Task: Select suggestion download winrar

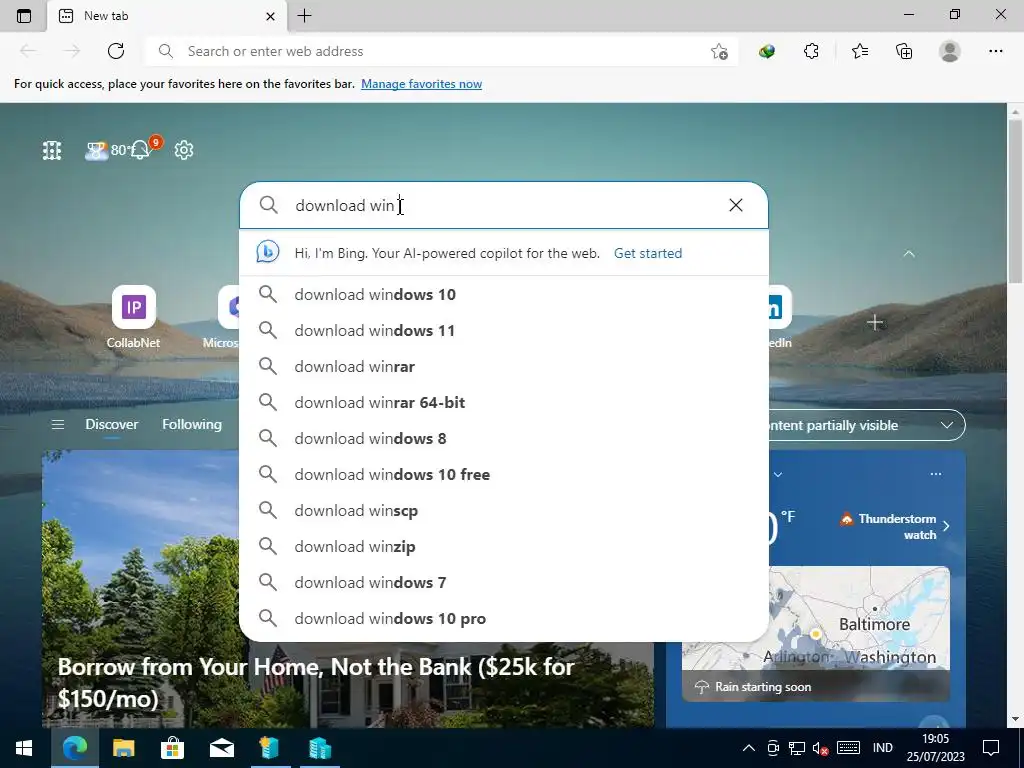Action: (x=504, y=366)
